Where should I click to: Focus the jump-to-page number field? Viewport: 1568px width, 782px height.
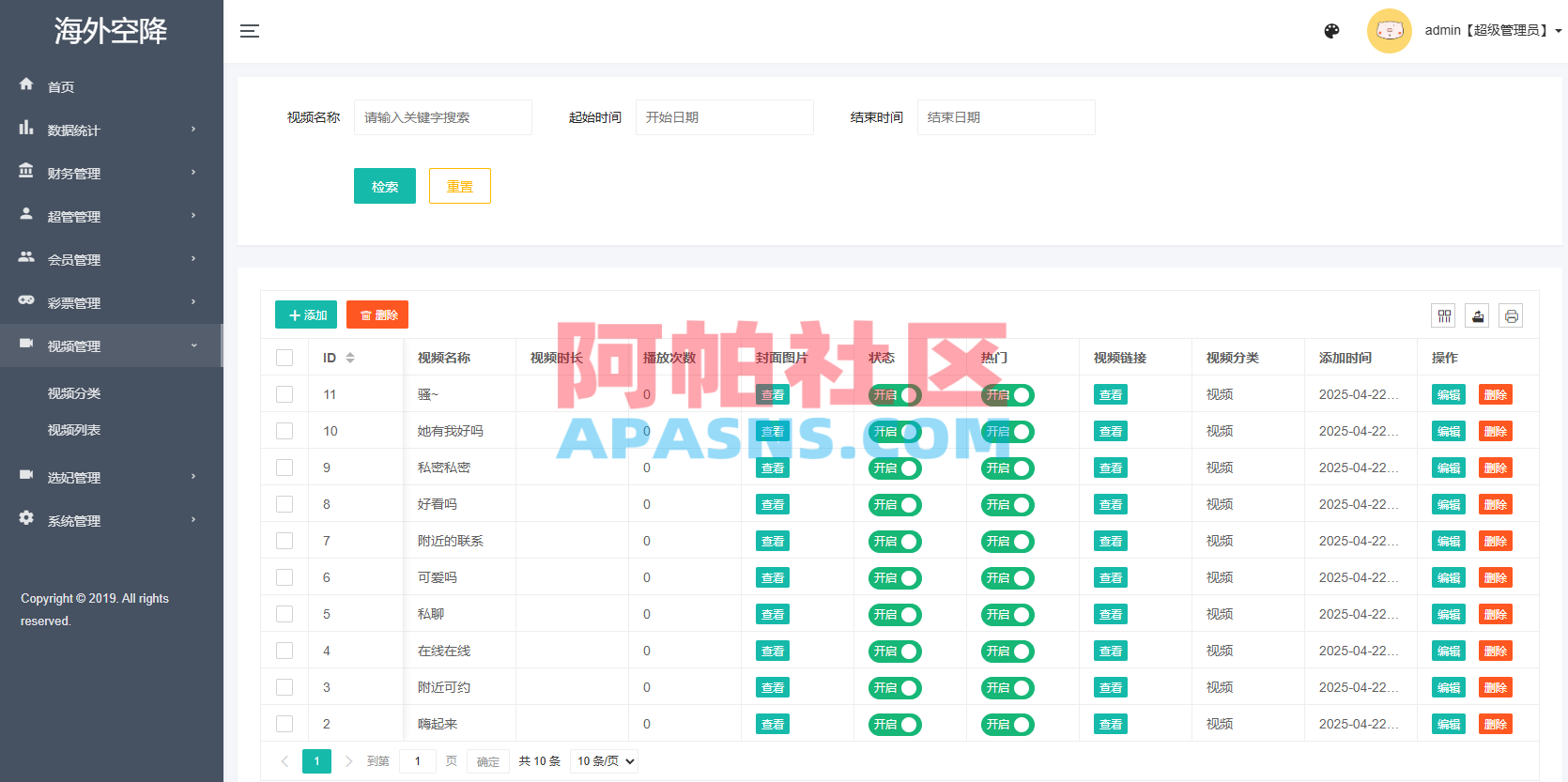(x=418, y=761)
